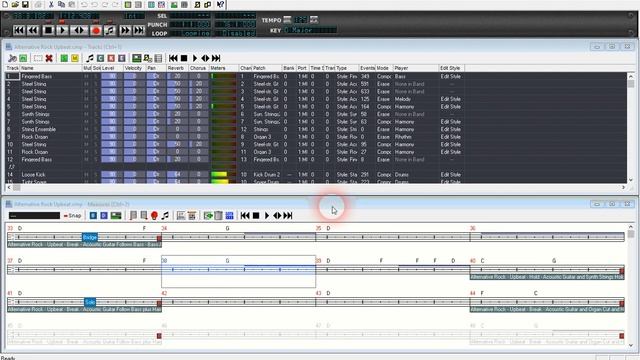
Task: Select the Solo marker in measure 41
Action: [x=90, y=302]
